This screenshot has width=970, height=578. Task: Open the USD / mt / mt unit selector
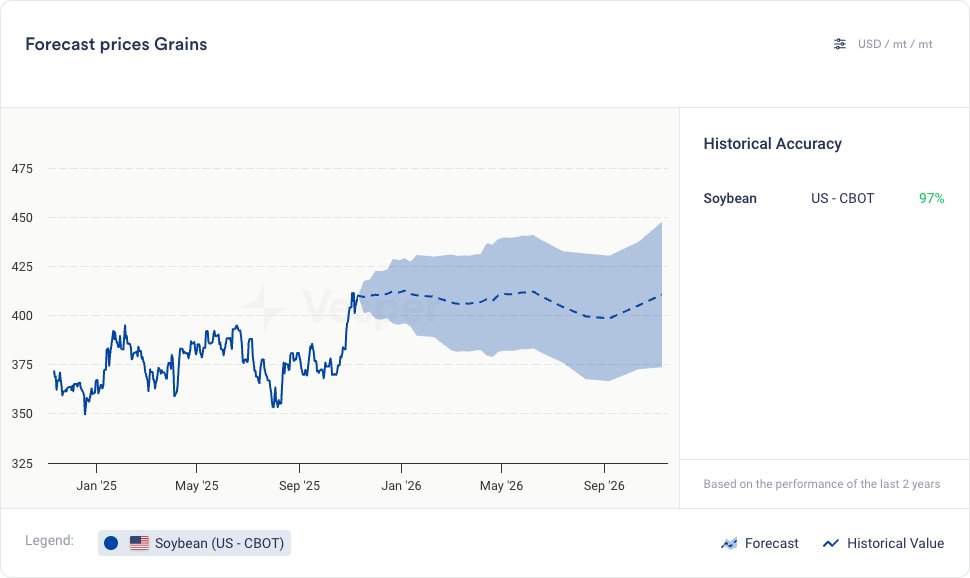(x=895, y=44)
